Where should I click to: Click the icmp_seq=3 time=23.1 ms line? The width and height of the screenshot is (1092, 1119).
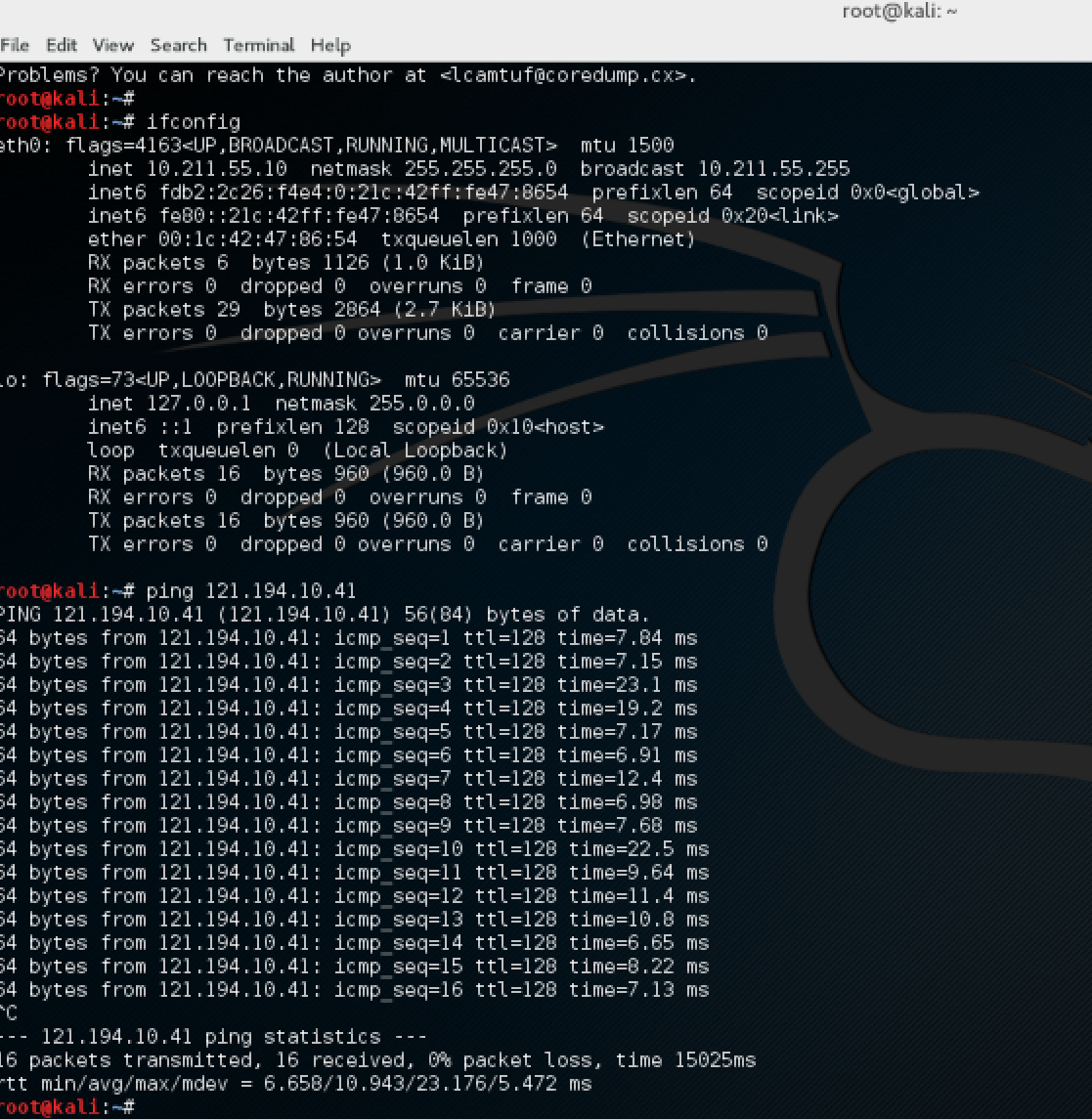tap(348, 686)
